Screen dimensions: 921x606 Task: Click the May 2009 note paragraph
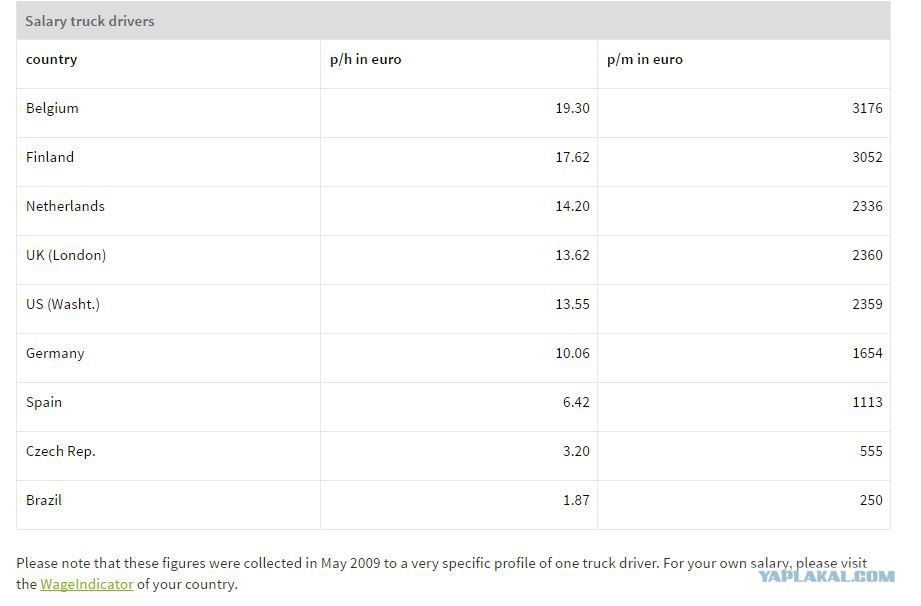(442, 574)
